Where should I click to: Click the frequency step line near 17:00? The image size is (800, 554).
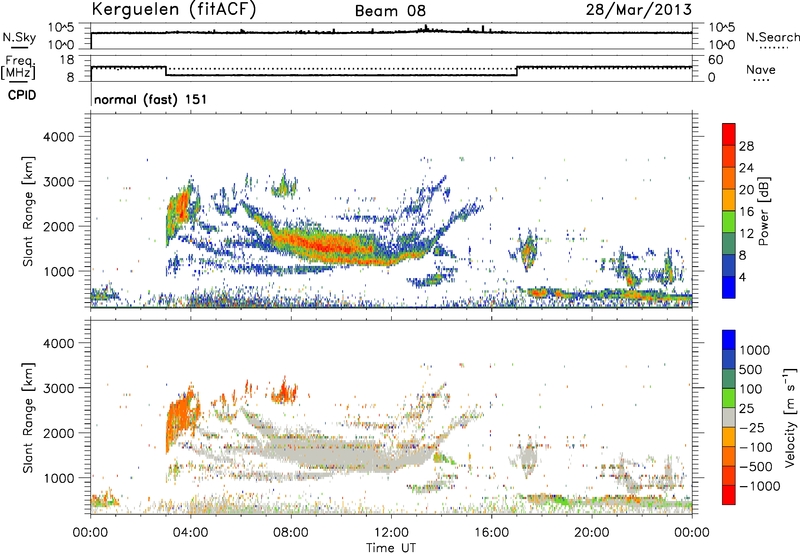point(517,71)
